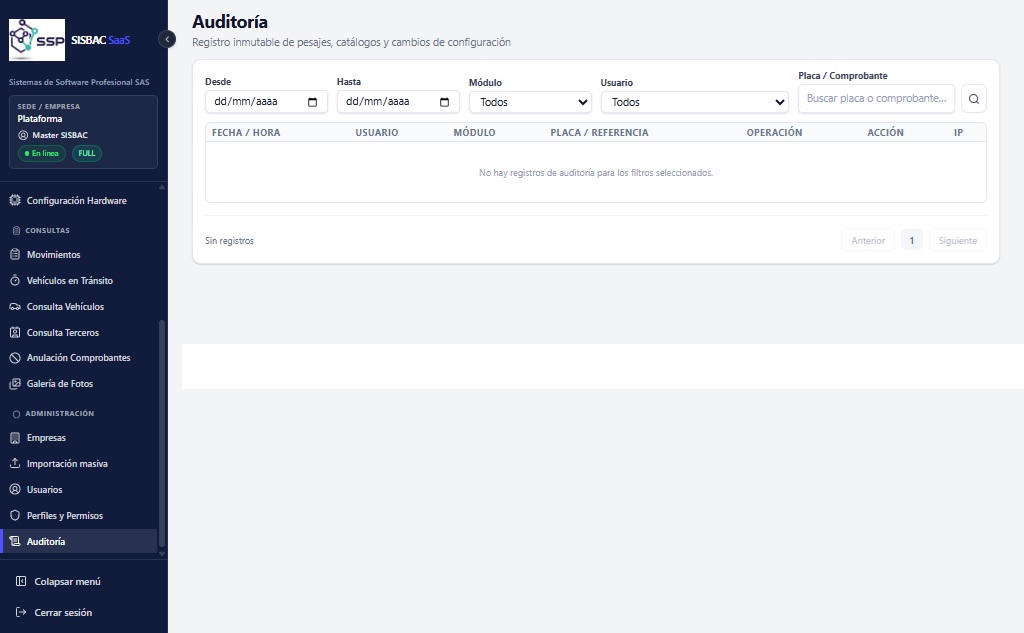Click the Vehículos en Tránsito timer icon
This screenshot has width=1024, height=633.
click(x=15, y=280)
